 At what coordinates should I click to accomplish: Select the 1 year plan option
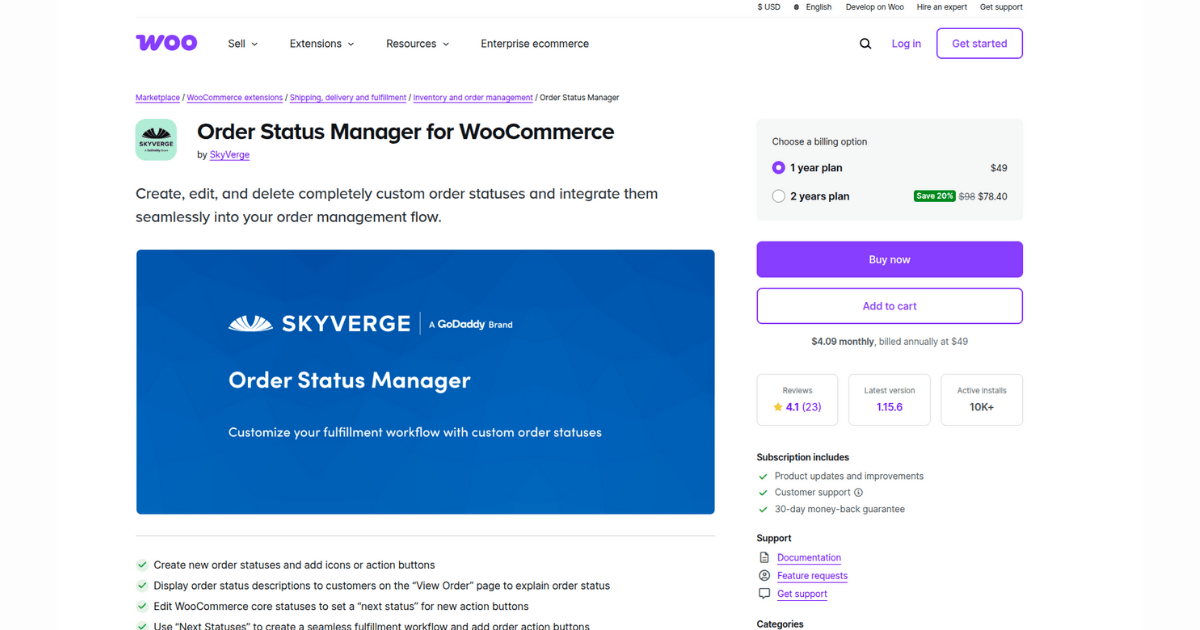click(x=778, y=168)
